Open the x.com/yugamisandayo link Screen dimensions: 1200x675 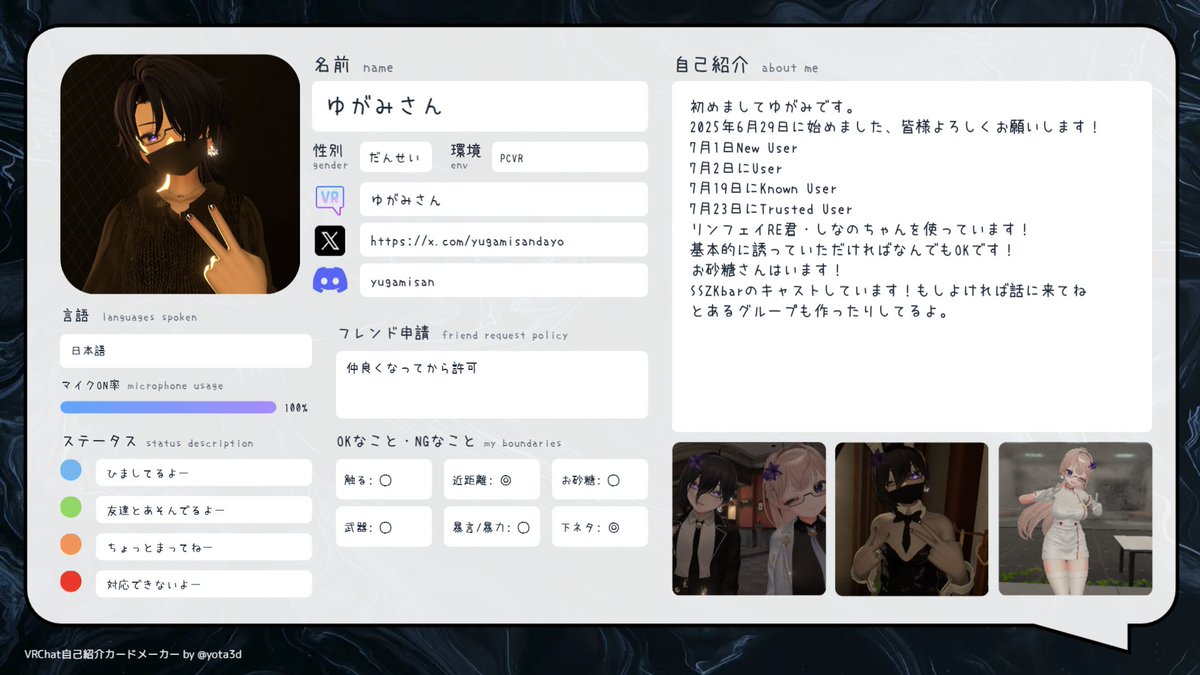tap(504, 240)
